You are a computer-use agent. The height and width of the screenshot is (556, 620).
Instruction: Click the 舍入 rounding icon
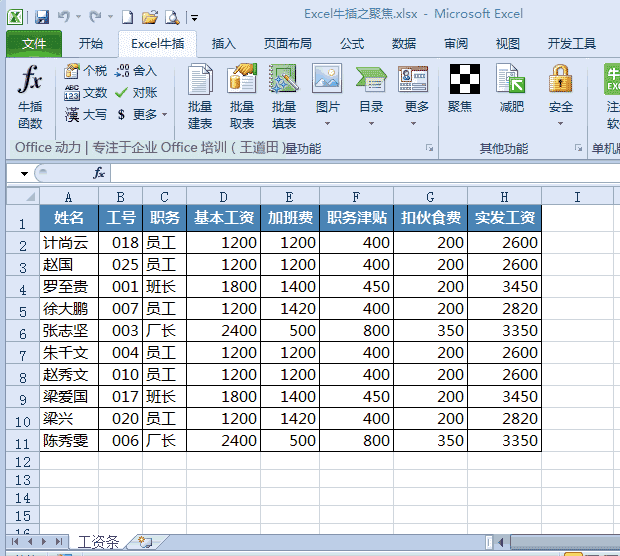pos(122,71)
